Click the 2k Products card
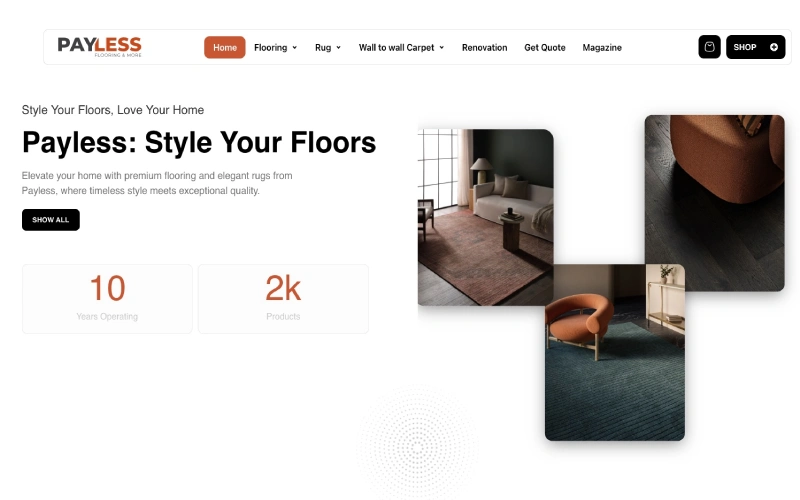This screenshot has width=800, height=500. point(283,299)
